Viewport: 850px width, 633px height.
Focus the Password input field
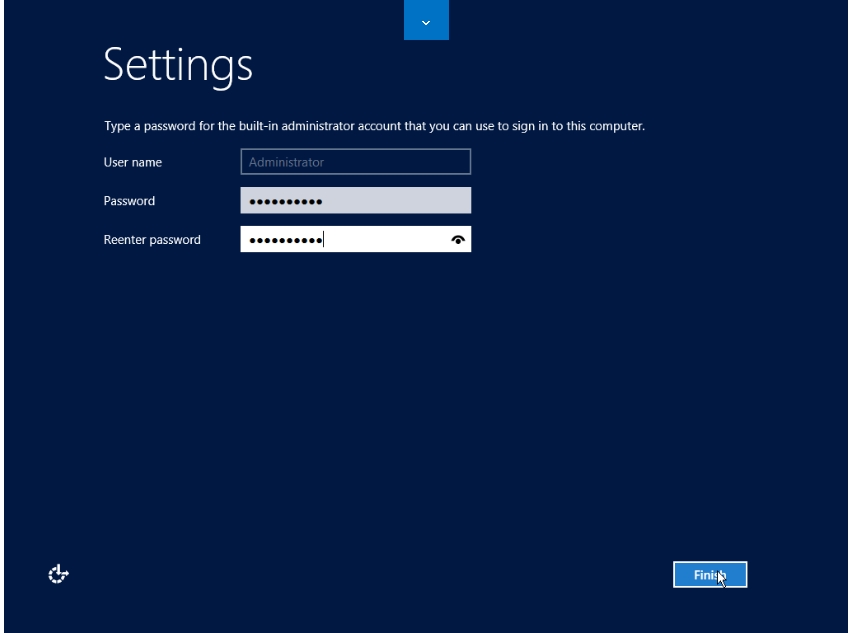[x=355, y=201]
